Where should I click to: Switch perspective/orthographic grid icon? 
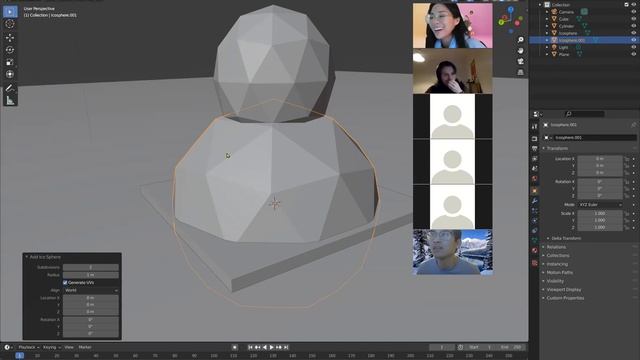pos(520,72)
